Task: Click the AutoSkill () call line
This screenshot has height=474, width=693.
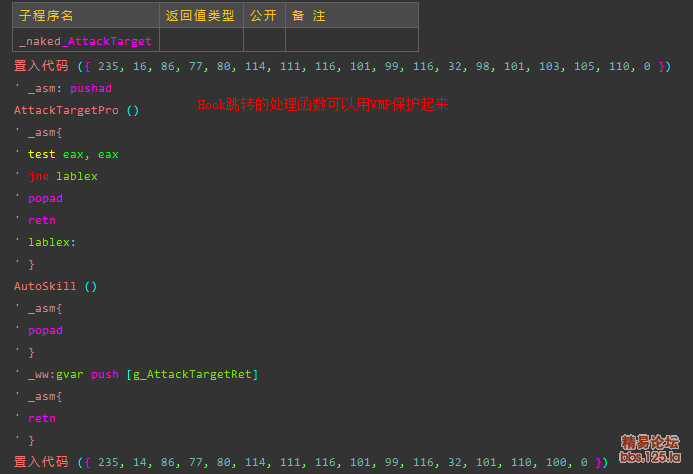Action: coord(55,286)
